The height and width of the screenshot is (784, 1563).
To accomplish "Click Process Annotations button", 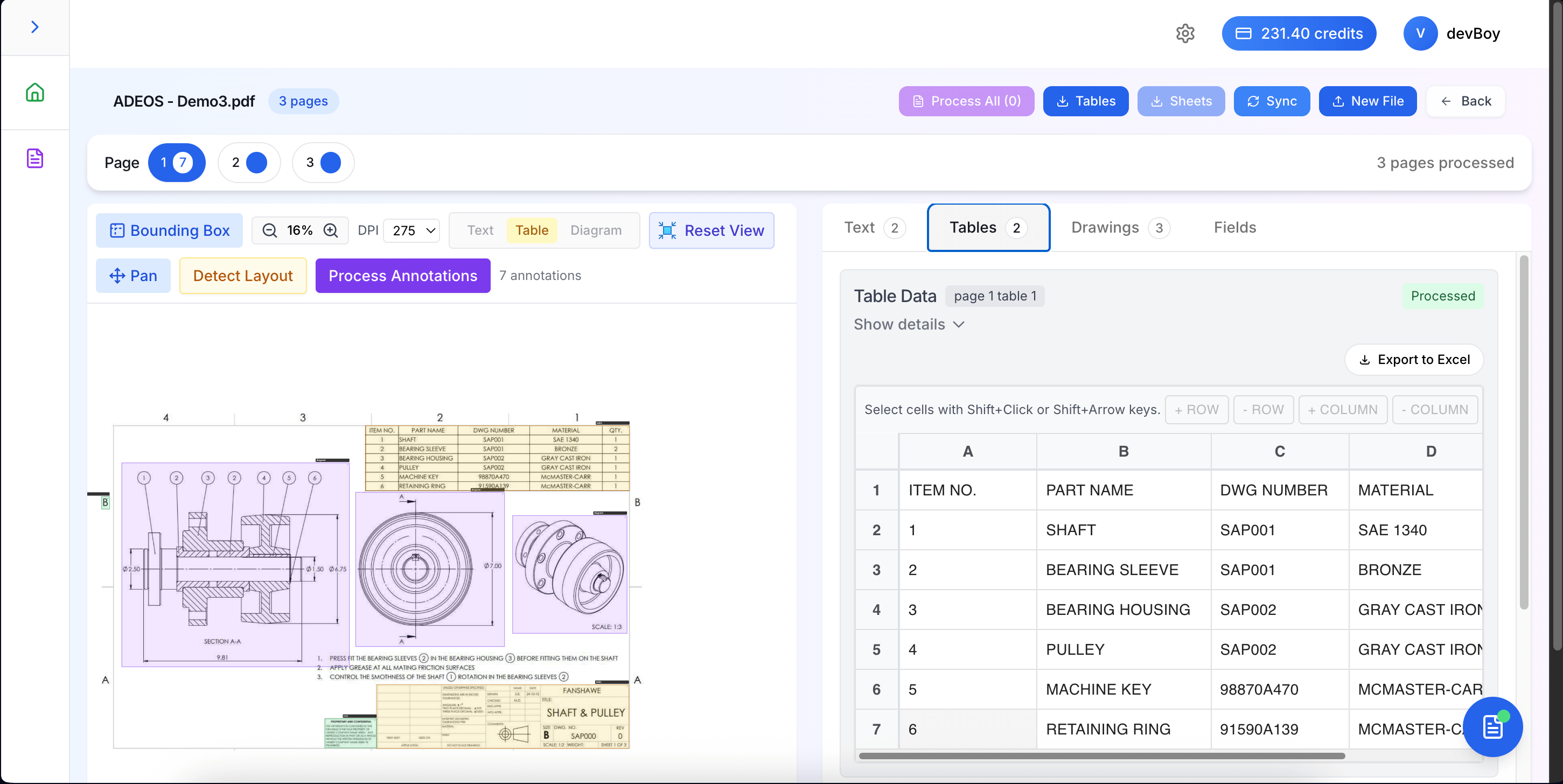I will click(x=402, y=276).
